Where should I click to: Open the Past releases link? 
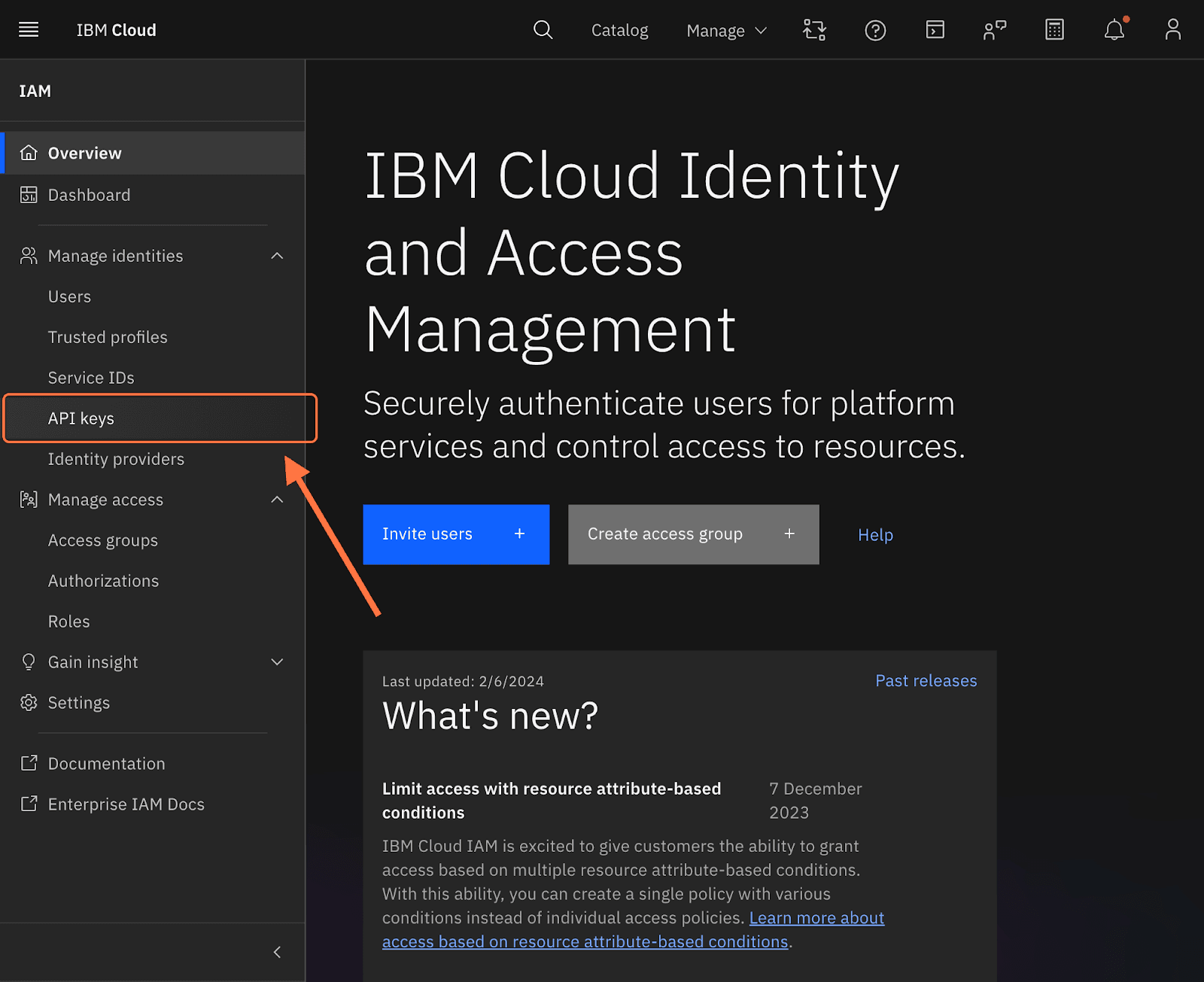click(926, 681)
